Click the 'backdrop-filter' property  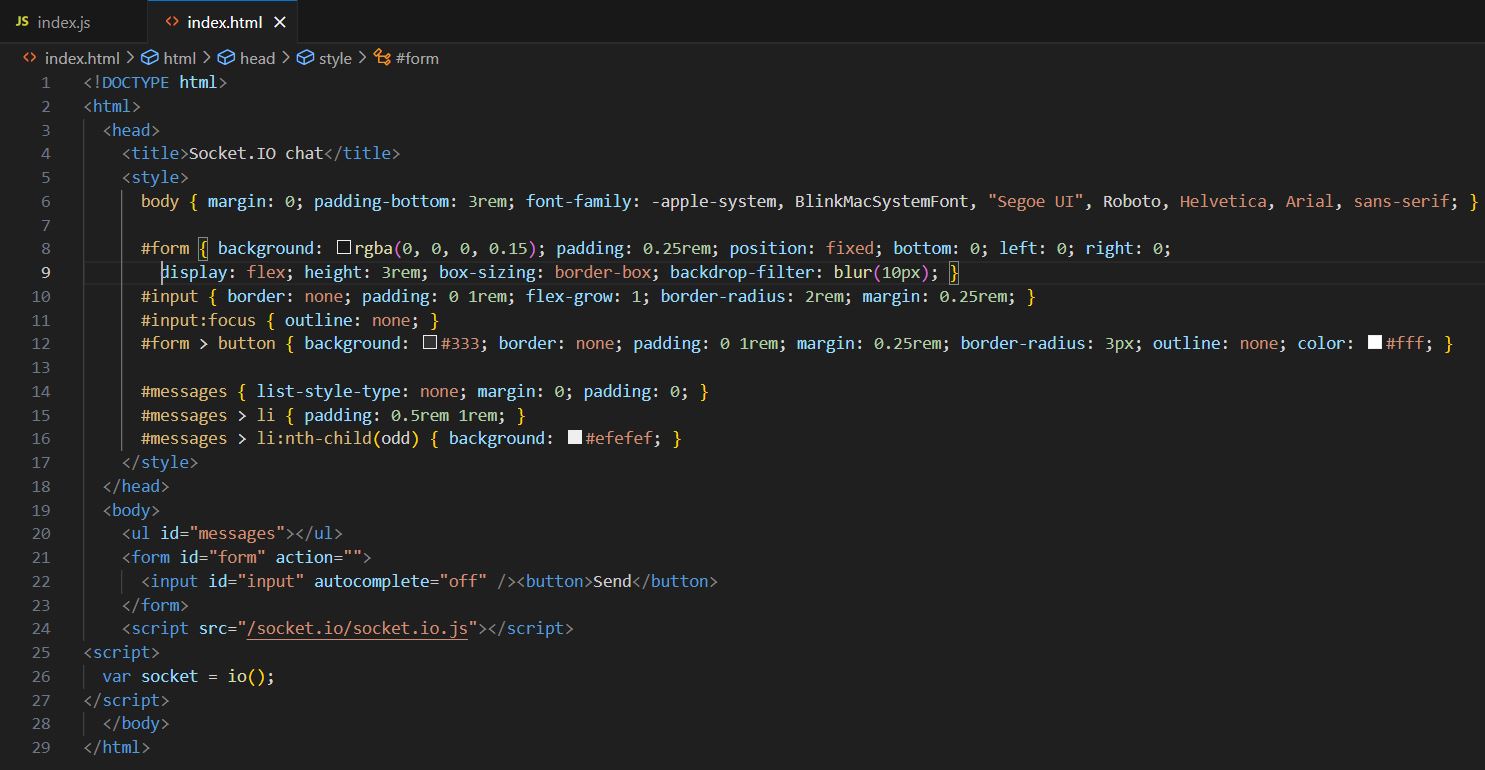742,272
